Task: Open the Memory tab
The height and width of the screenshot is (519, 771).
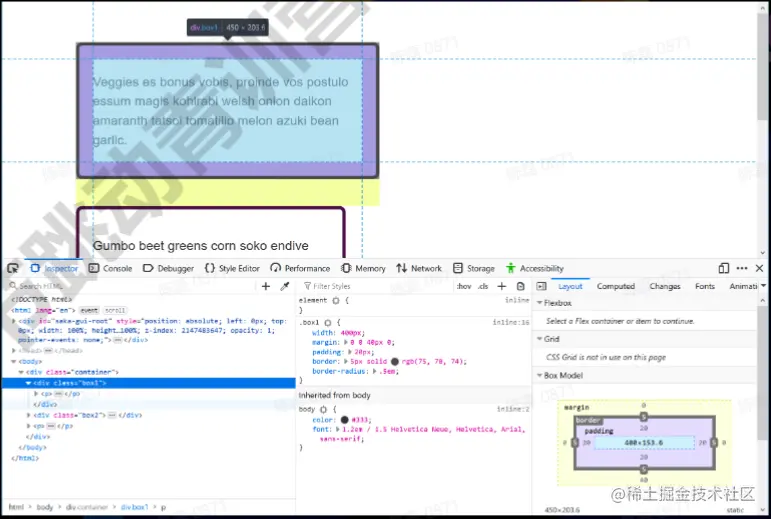Action: tap(363, 268)
